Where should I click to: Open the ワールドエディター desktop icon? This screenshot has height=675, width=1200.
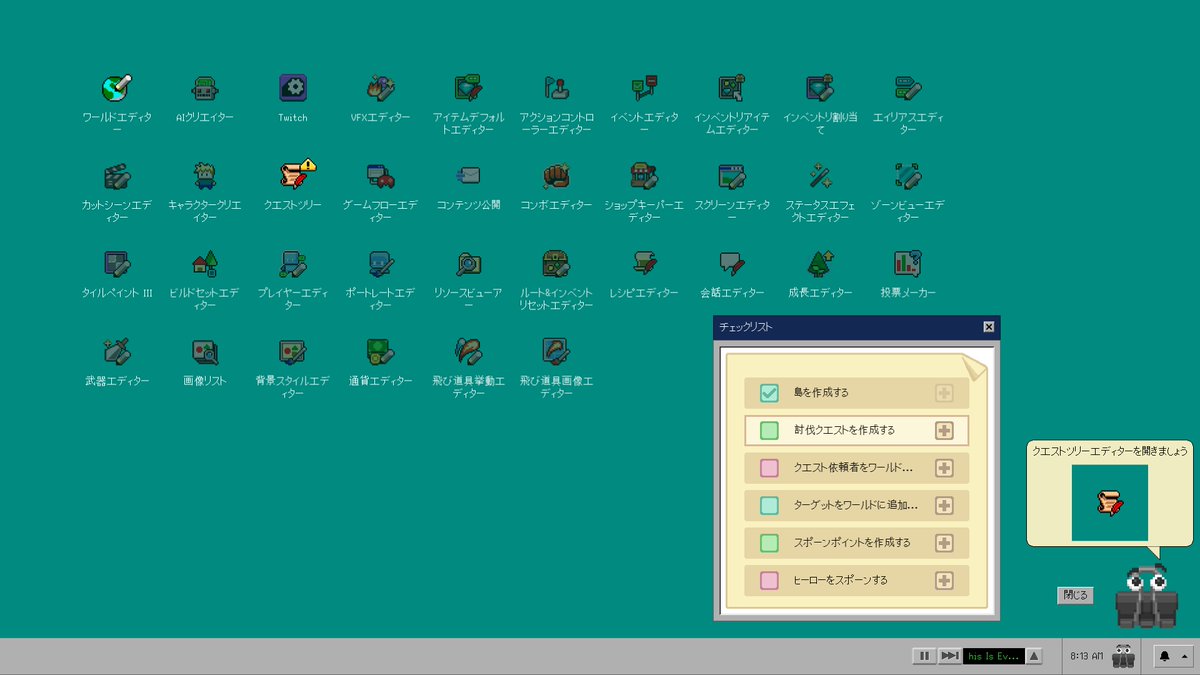point(118,89)
